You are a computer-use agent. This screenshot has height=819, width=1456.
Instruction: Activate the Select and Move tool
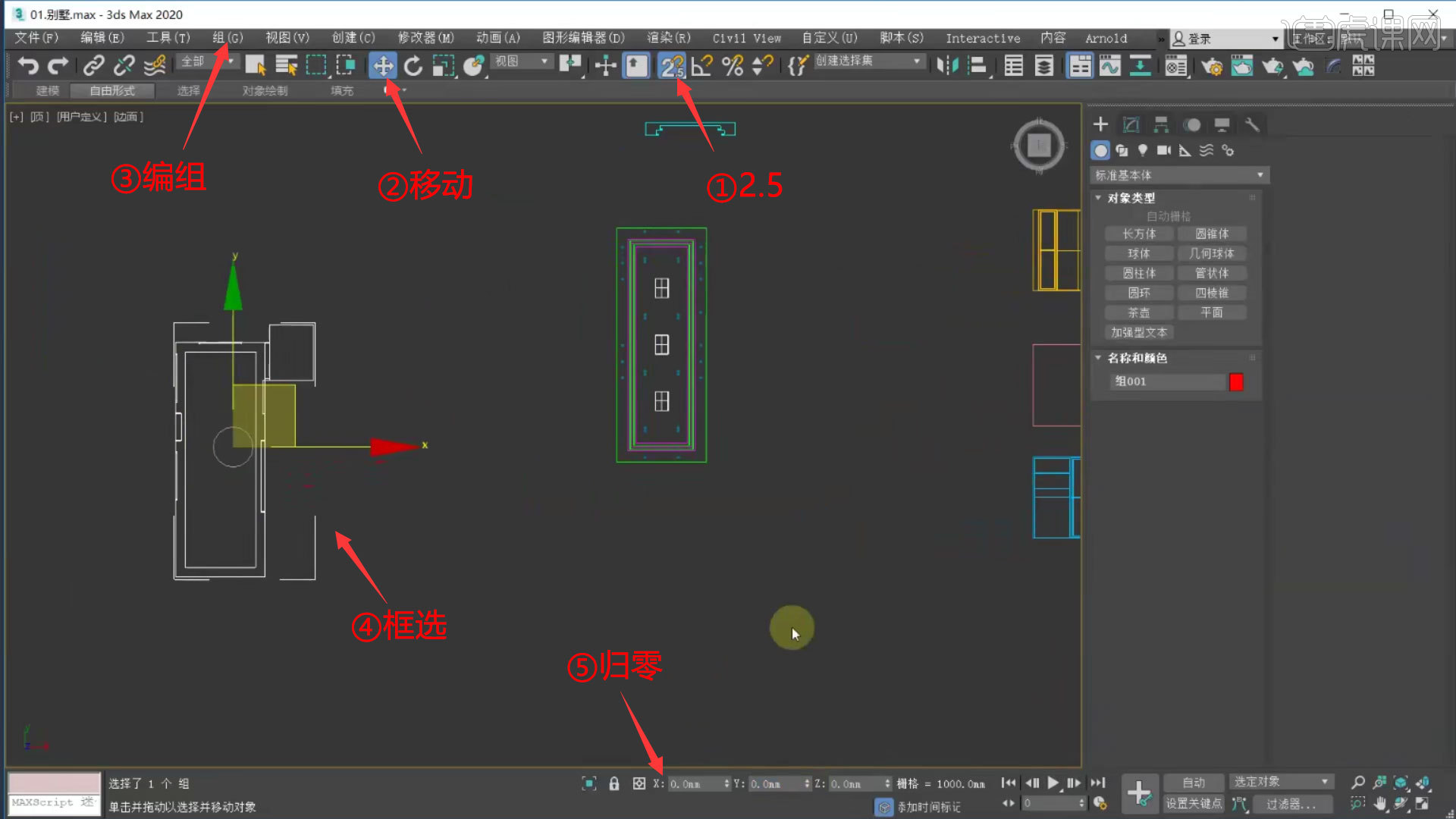pyautogui.click(x=383, y=66)
